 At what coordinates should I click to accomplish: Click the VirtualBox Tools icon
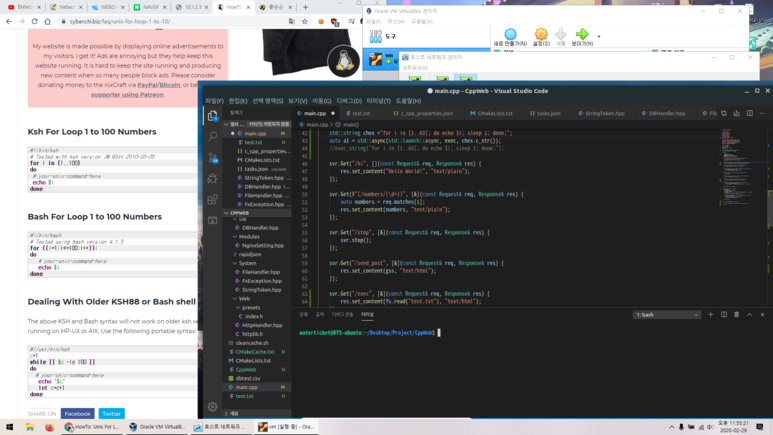pyautogui.click(x=376, y=36)
